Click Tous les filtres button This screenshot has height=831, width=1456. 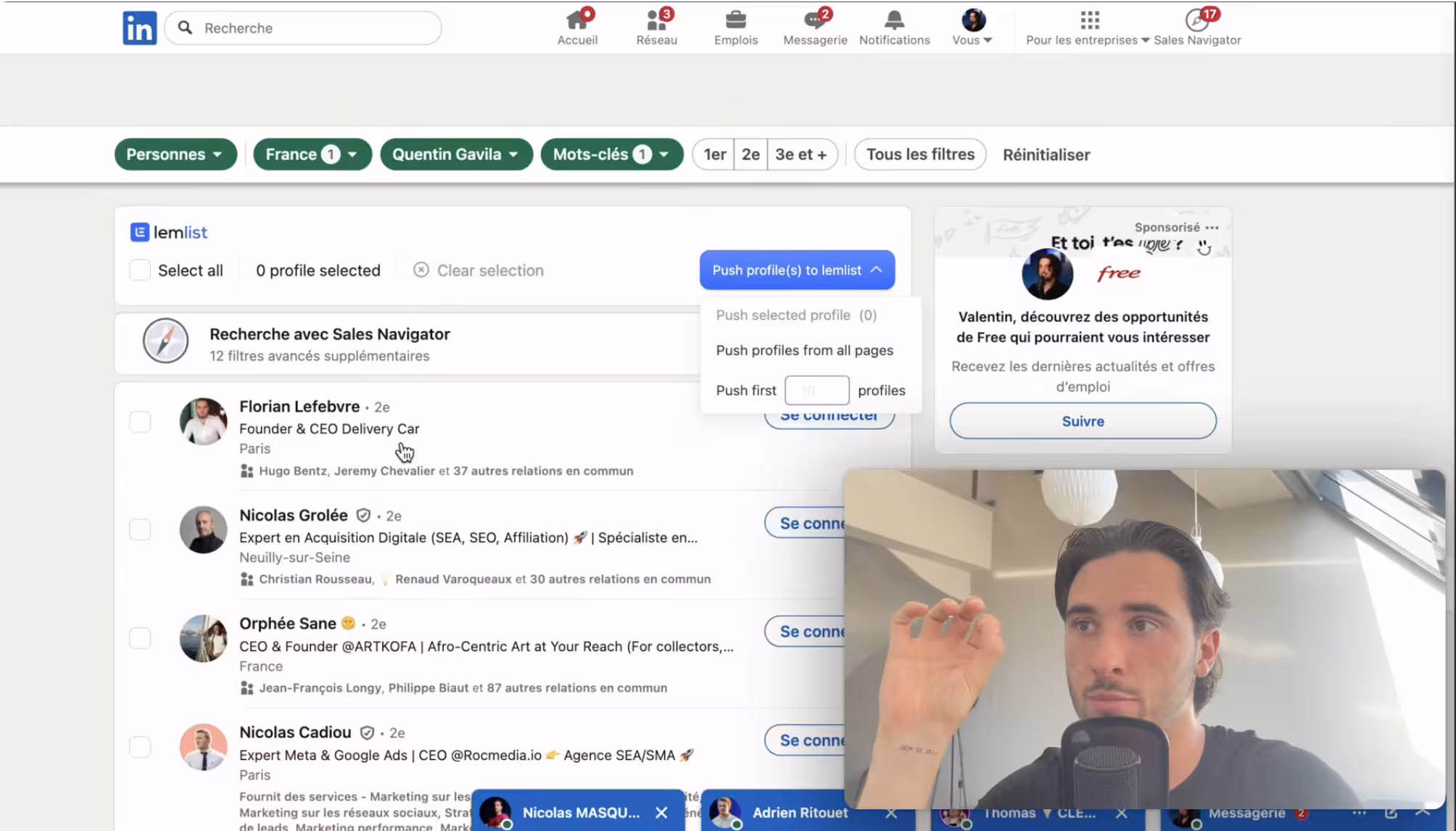919,154
